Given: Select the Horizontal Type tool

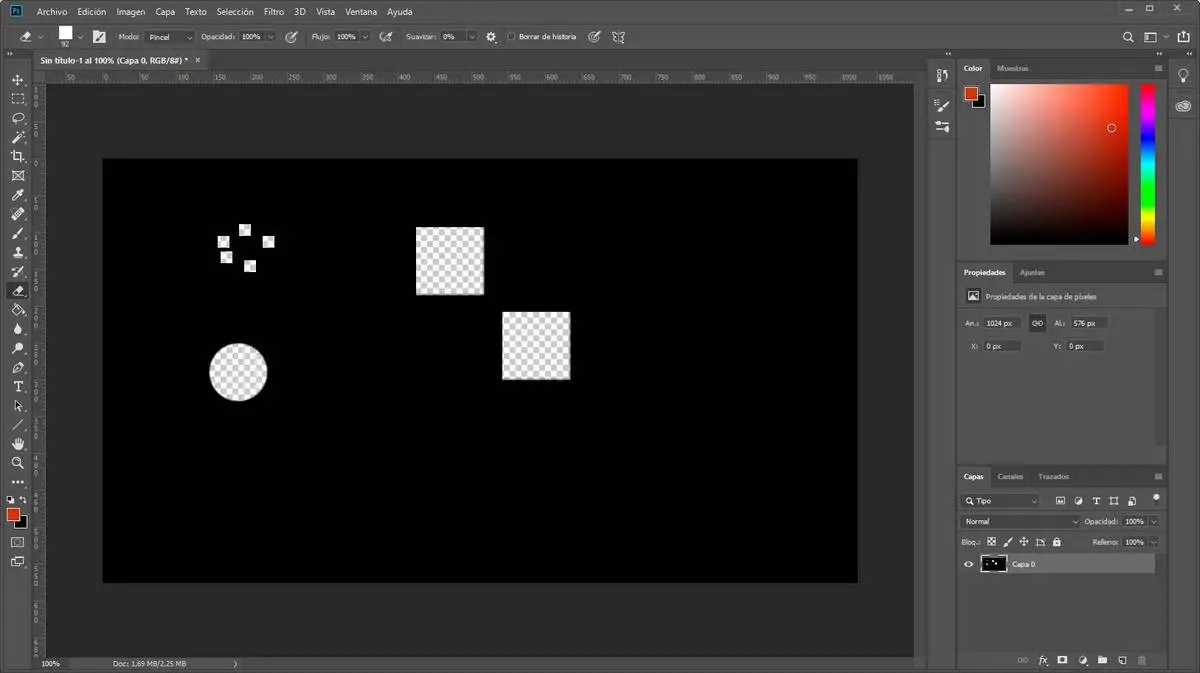Looking at the screenshot, I should coord(17,386).
